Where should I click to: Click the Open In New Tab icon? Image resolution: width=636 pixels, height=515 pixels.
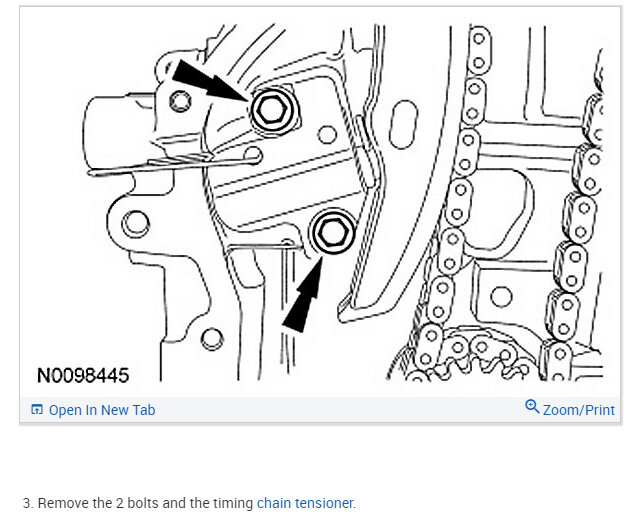point(37,410)
